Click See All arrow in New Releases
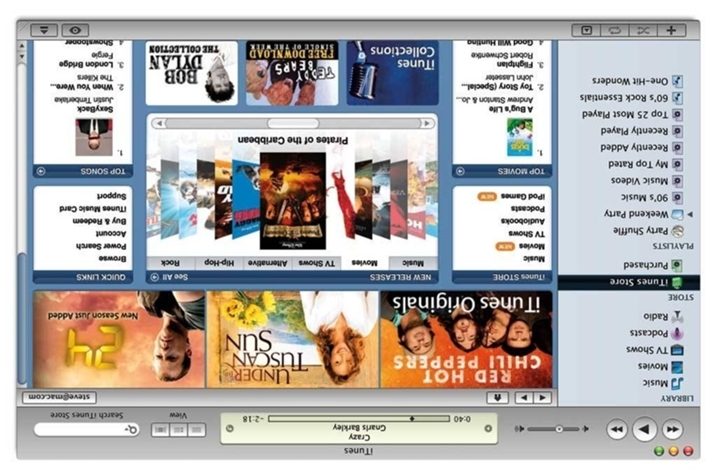 click(154, 277)
